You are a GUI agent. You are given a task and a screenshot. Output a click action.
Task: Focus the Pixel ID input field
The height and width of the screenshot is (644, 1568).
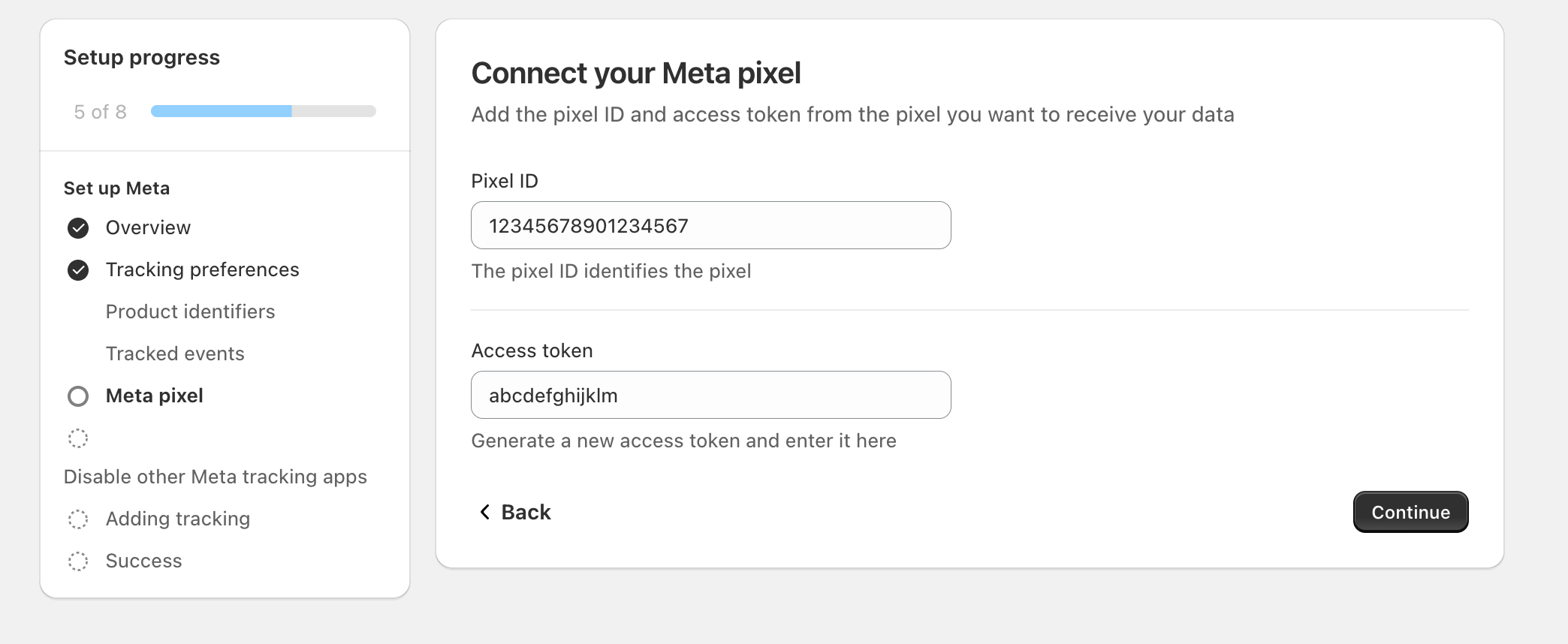tap(710, 225)
